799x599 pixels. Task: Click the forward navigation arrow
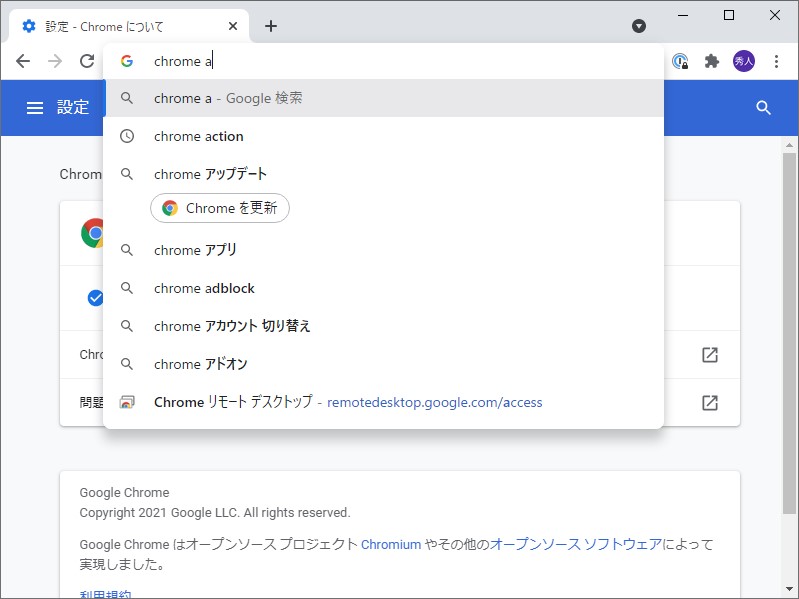55,61
